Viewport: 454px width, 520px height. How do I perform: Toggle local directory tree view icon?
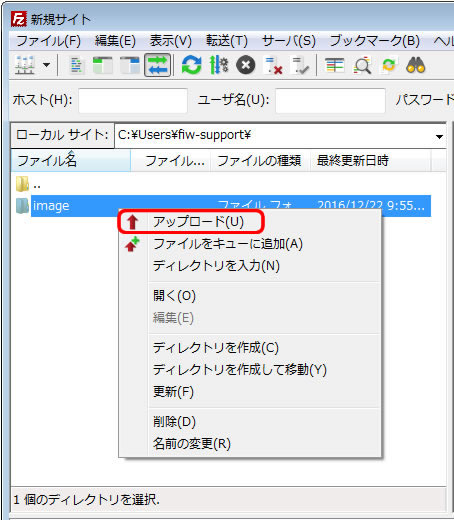pyautogui.click(x=102, y=65)
